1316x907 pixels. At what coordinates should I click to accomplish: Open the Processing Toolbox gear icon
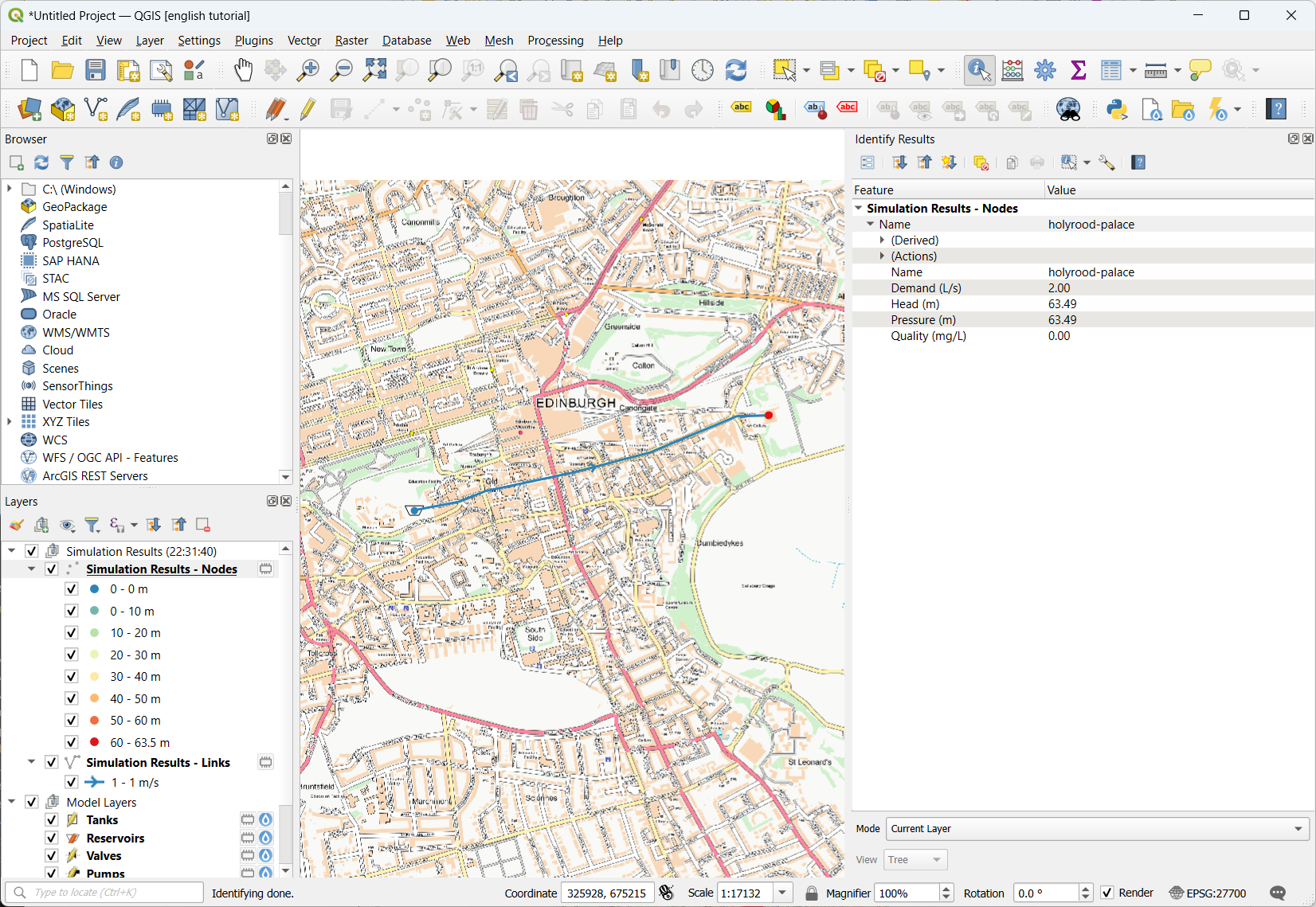point(1045,70)
